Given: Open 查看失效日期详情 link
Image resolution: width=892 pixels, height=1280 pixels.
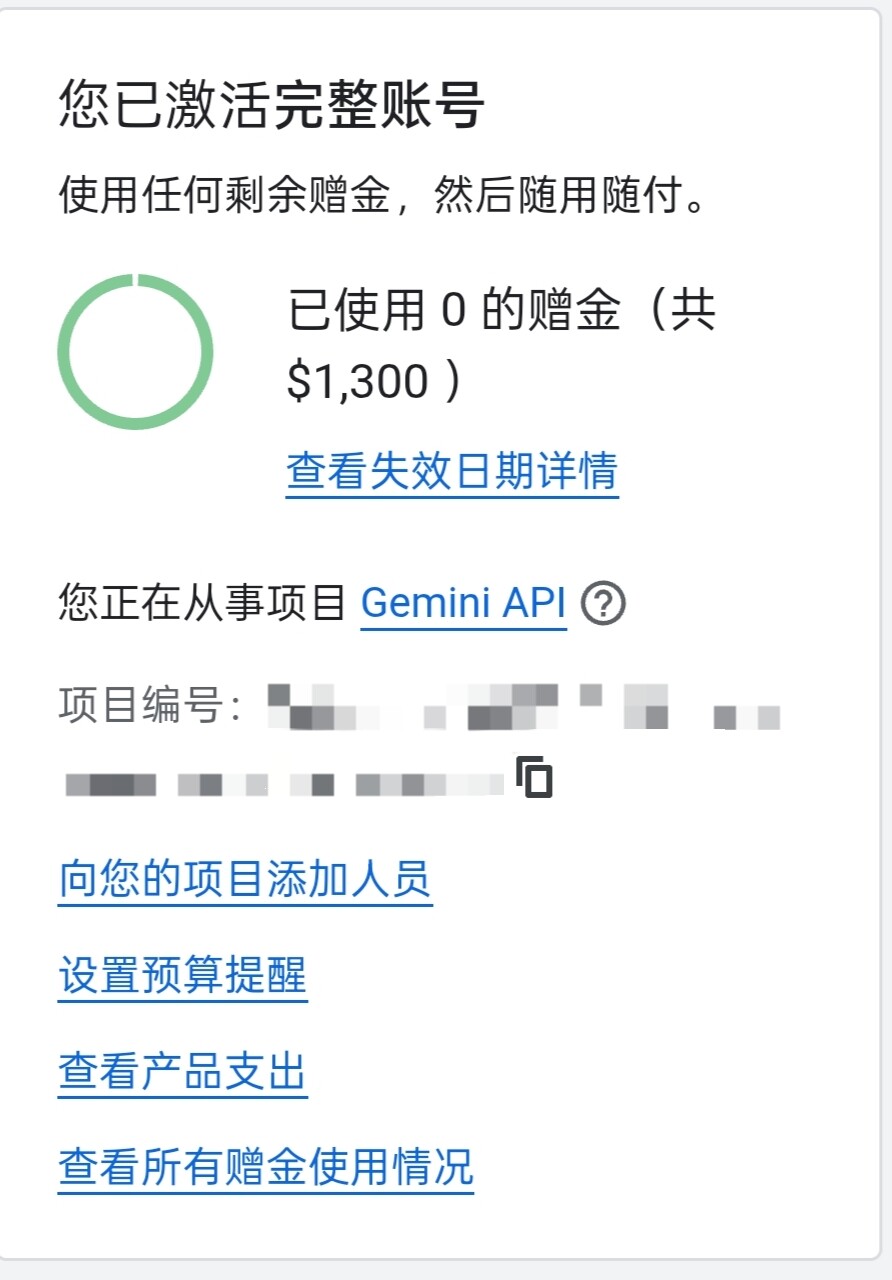Looking at the screenshot, I should coord(452,471).
